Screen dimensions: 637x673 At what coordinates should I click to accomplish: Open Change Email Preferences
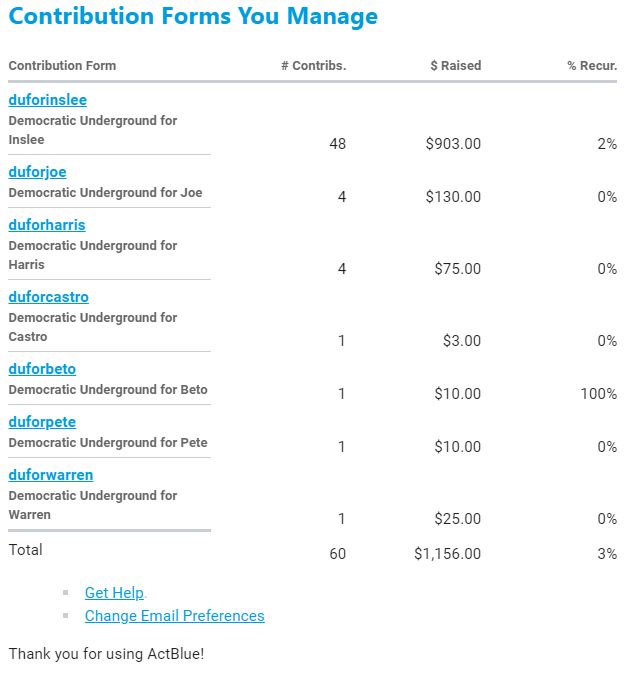[x=174, y=616]
